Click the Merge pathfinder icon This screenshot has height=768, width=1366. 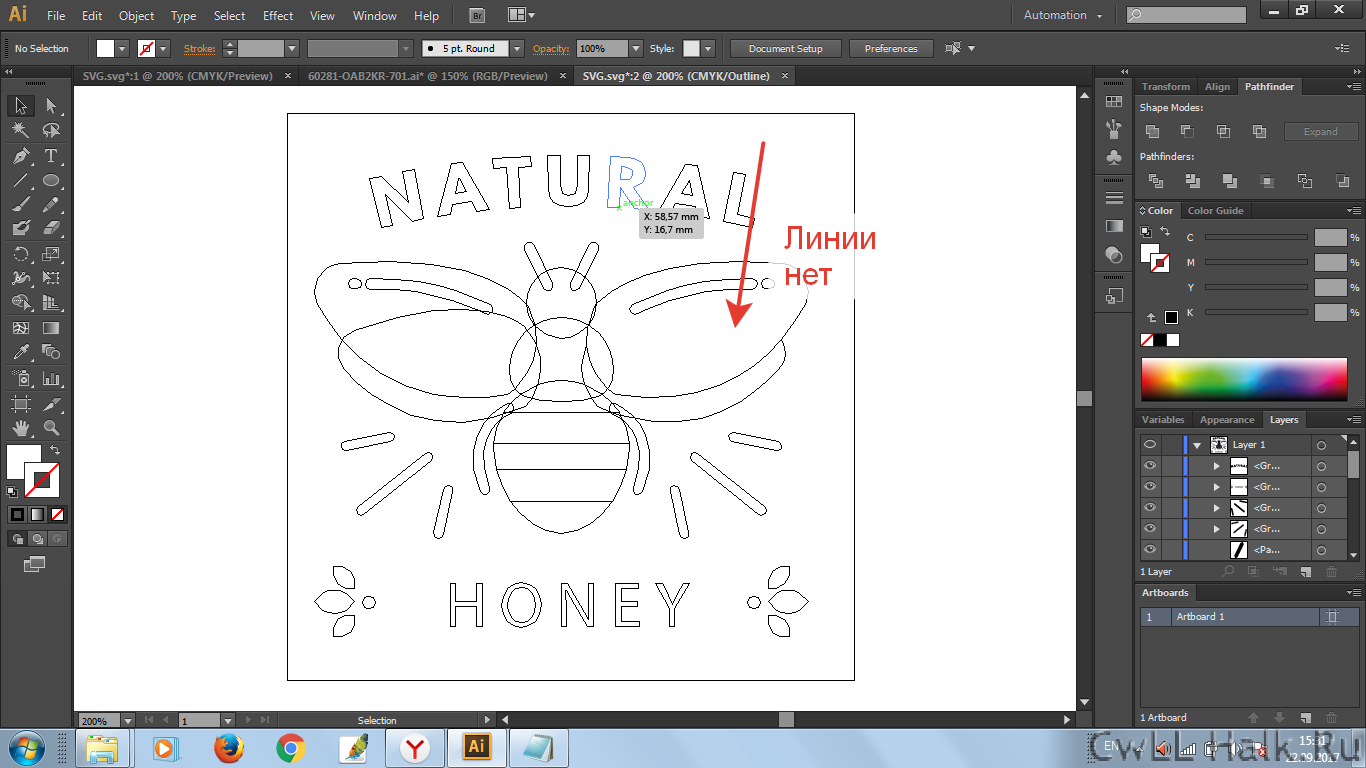tap(1229, 181)
